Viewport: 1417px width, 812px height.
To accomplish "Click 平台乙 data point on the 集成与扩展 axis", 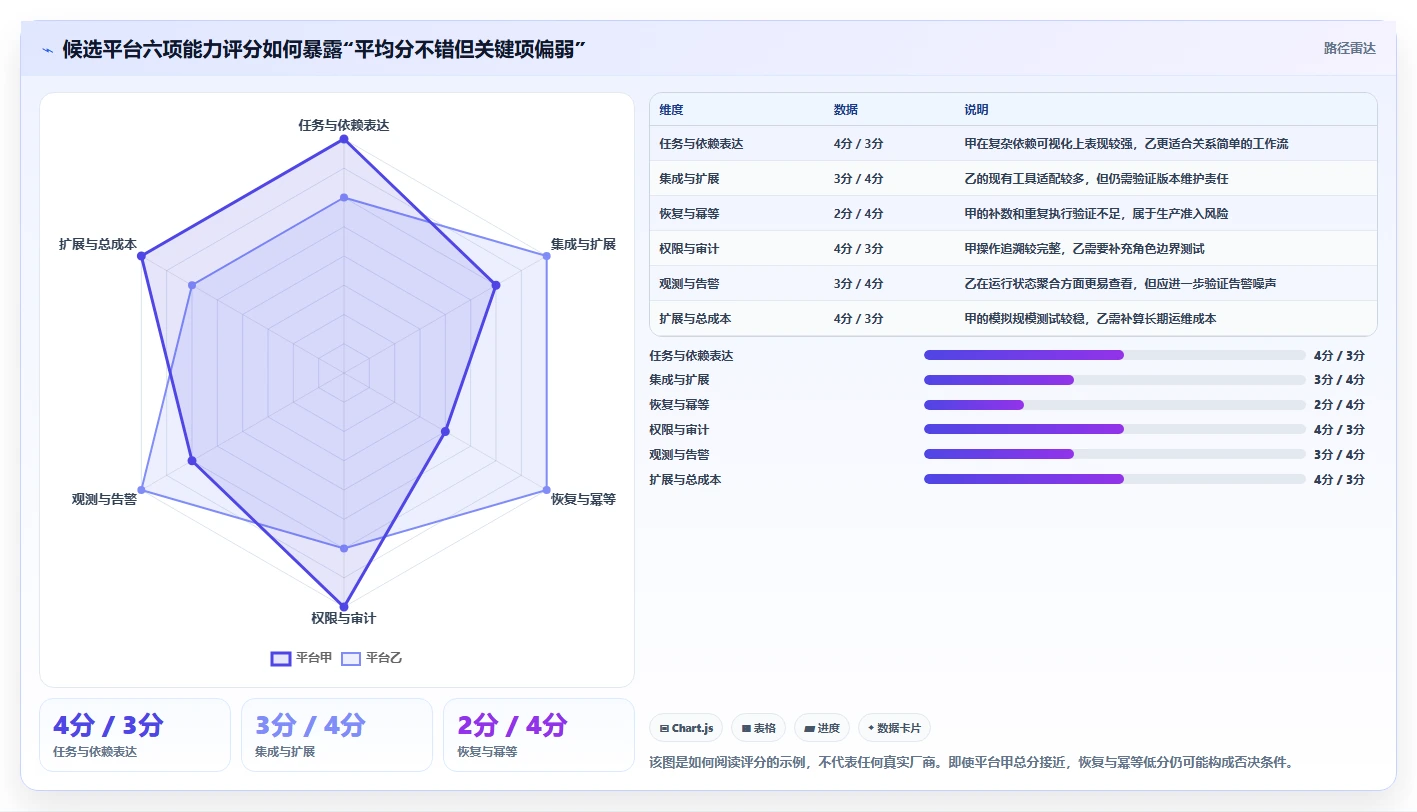I will click(546, 256).
